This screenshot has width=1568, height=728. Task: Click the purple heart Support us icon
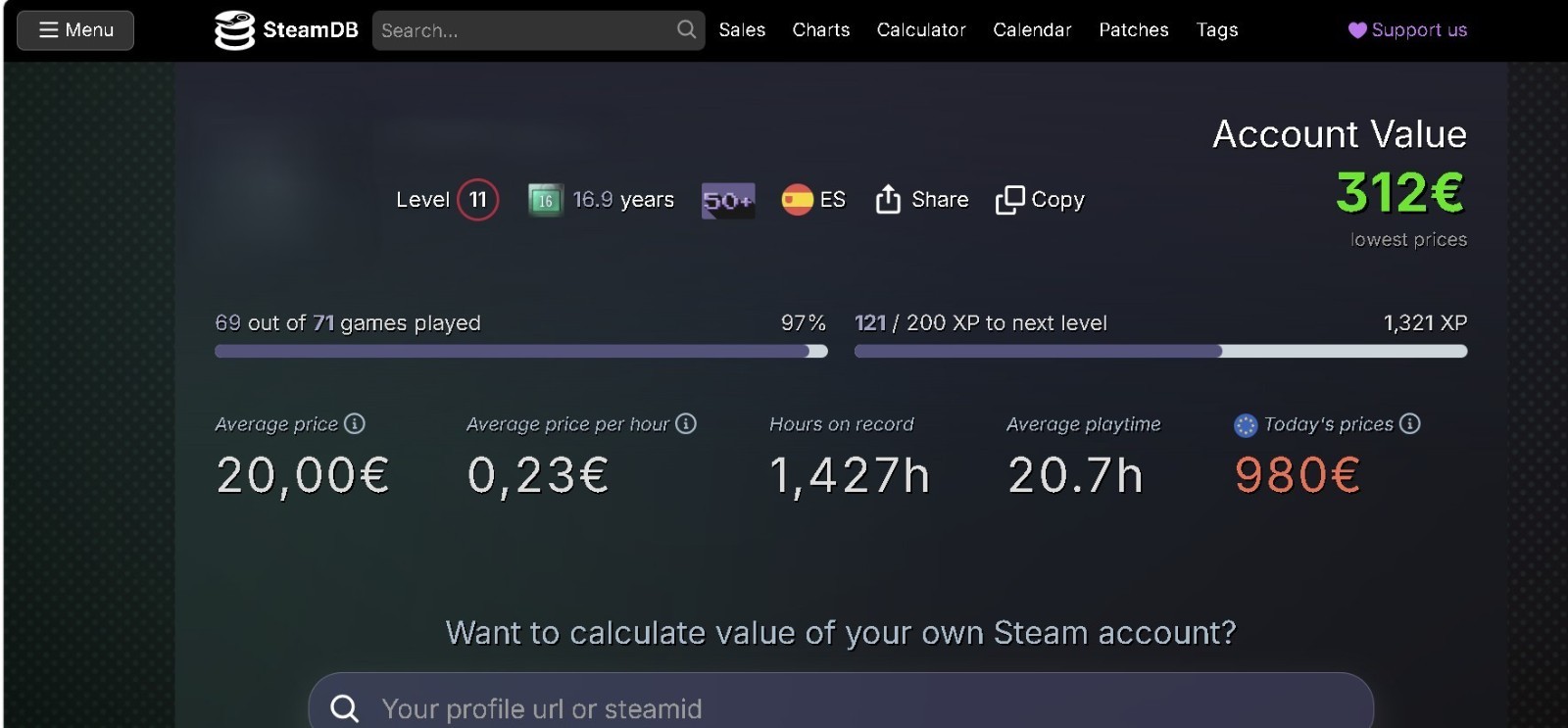(x=1357, y=30)
